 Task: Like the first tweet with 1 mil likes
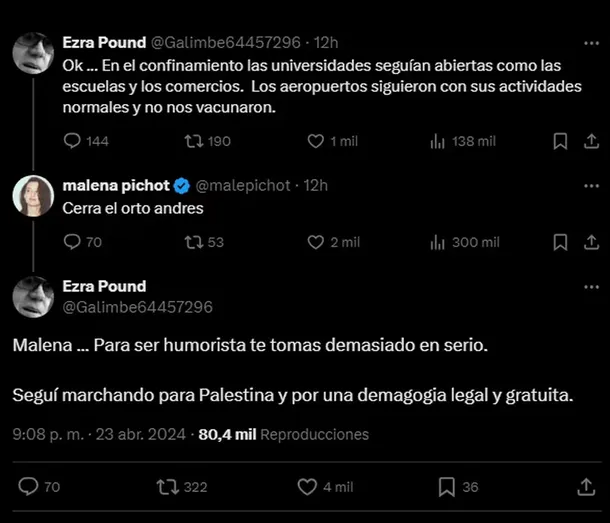[x=316, y=141]
